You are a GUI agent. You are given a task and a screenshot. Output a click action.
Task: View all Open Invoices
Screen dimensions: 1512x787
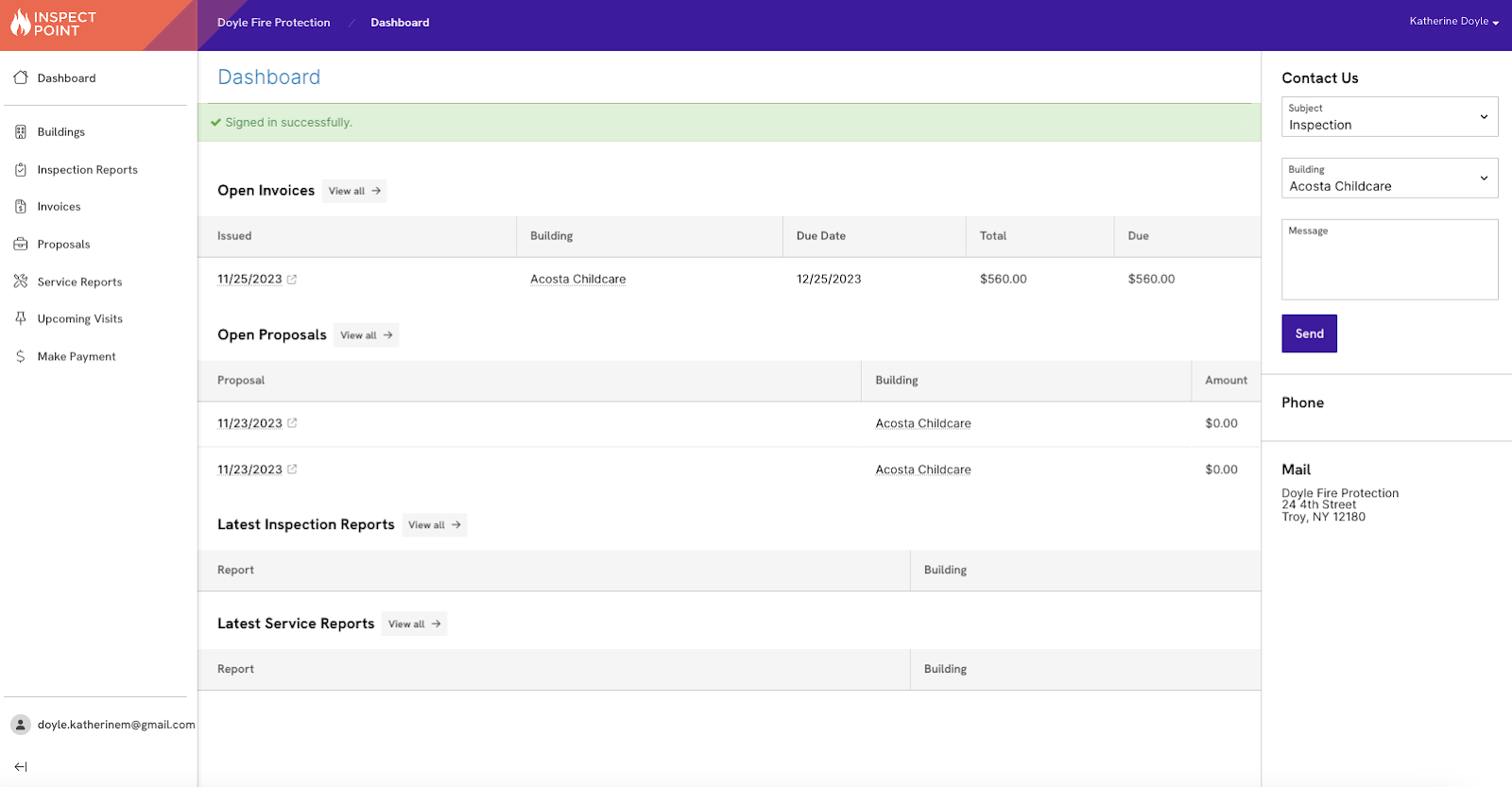coord(354,191)
